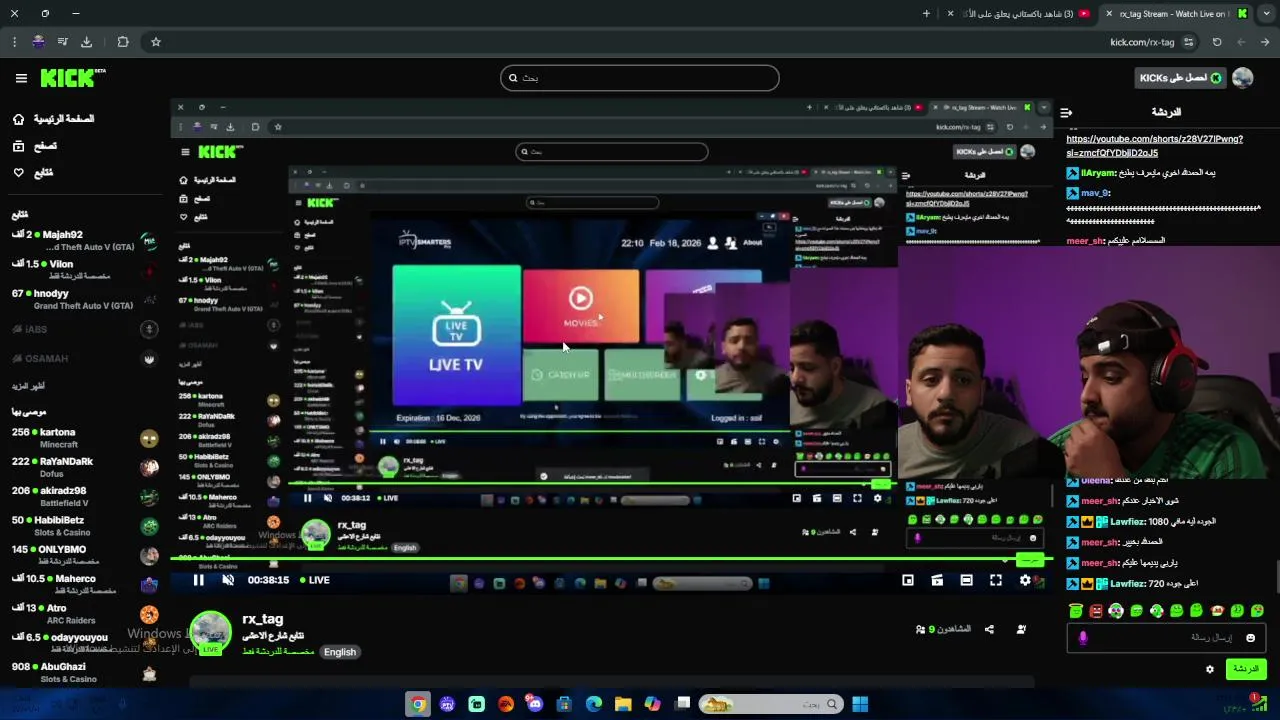Jump to LIVE in the player
1280x720 pixels.
pyautogui.click(x=314, y=580)
